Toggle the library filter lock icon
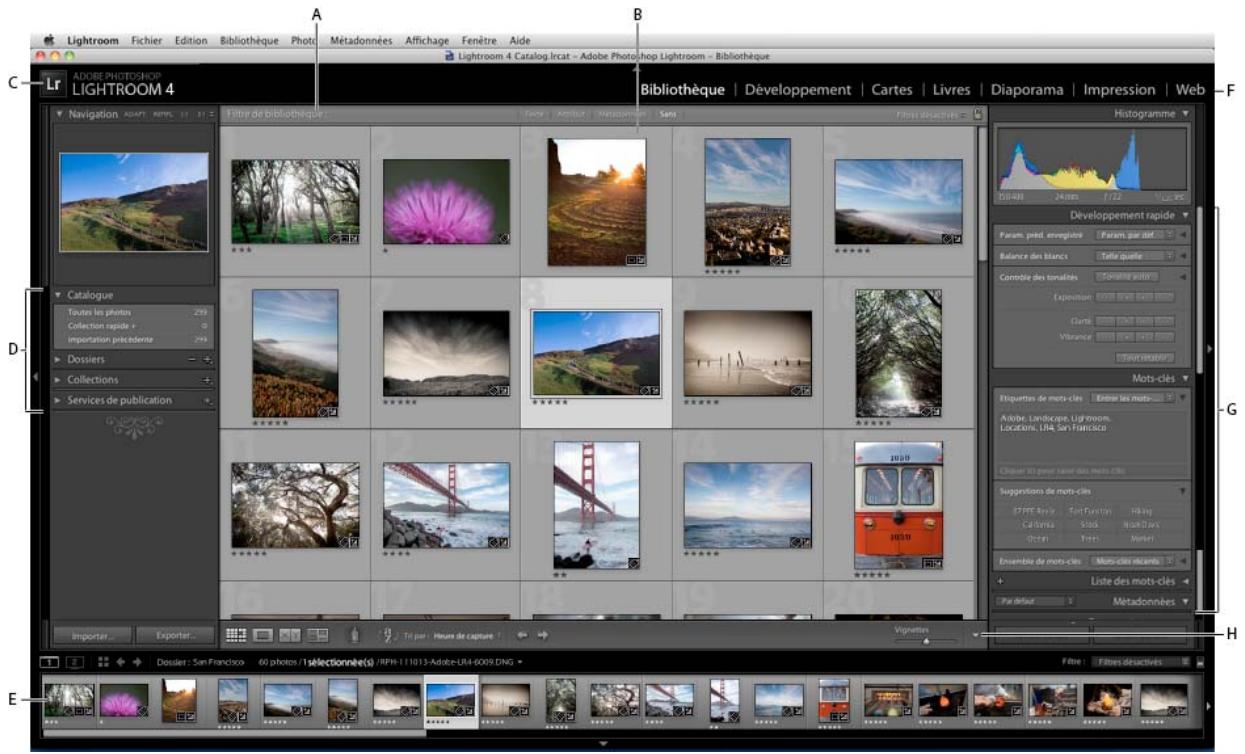Viewport: 1245px width, 754px height. tap(977, 114)
